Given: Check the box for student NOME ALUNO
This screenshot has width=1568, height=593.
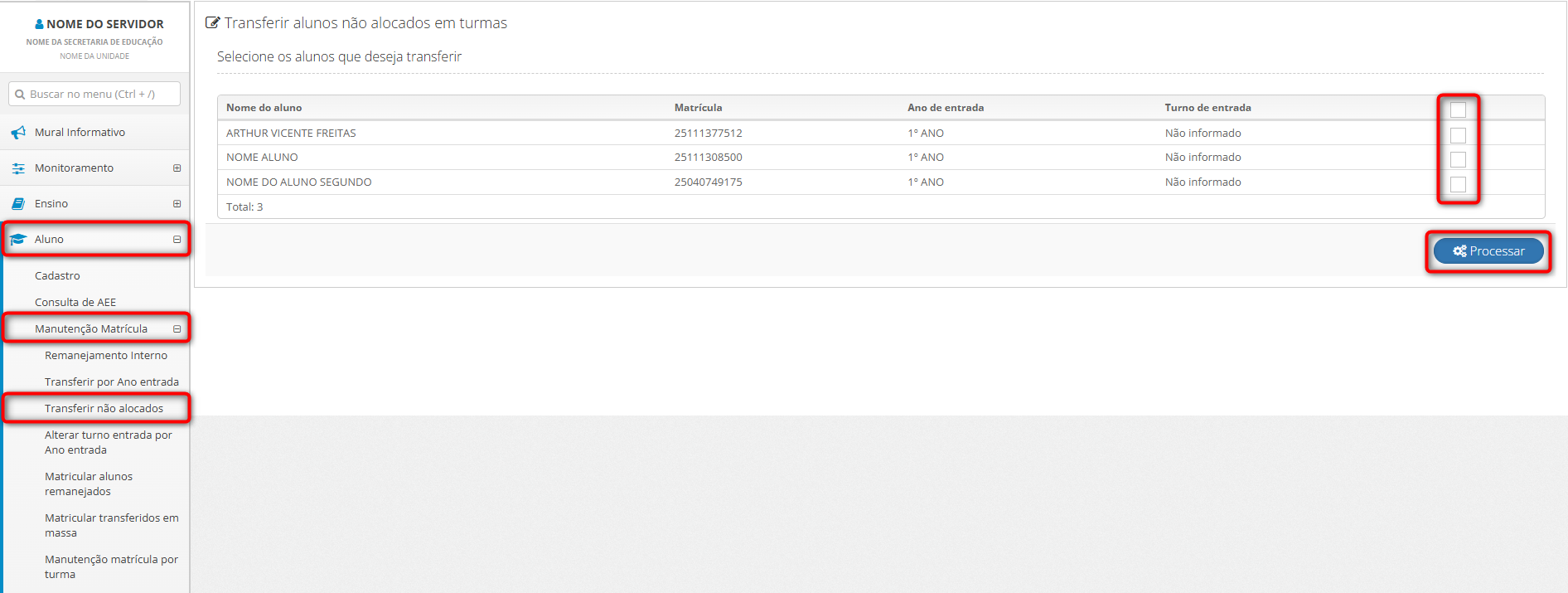Looking at the screenshot, I should click(x=1458, y=159).
